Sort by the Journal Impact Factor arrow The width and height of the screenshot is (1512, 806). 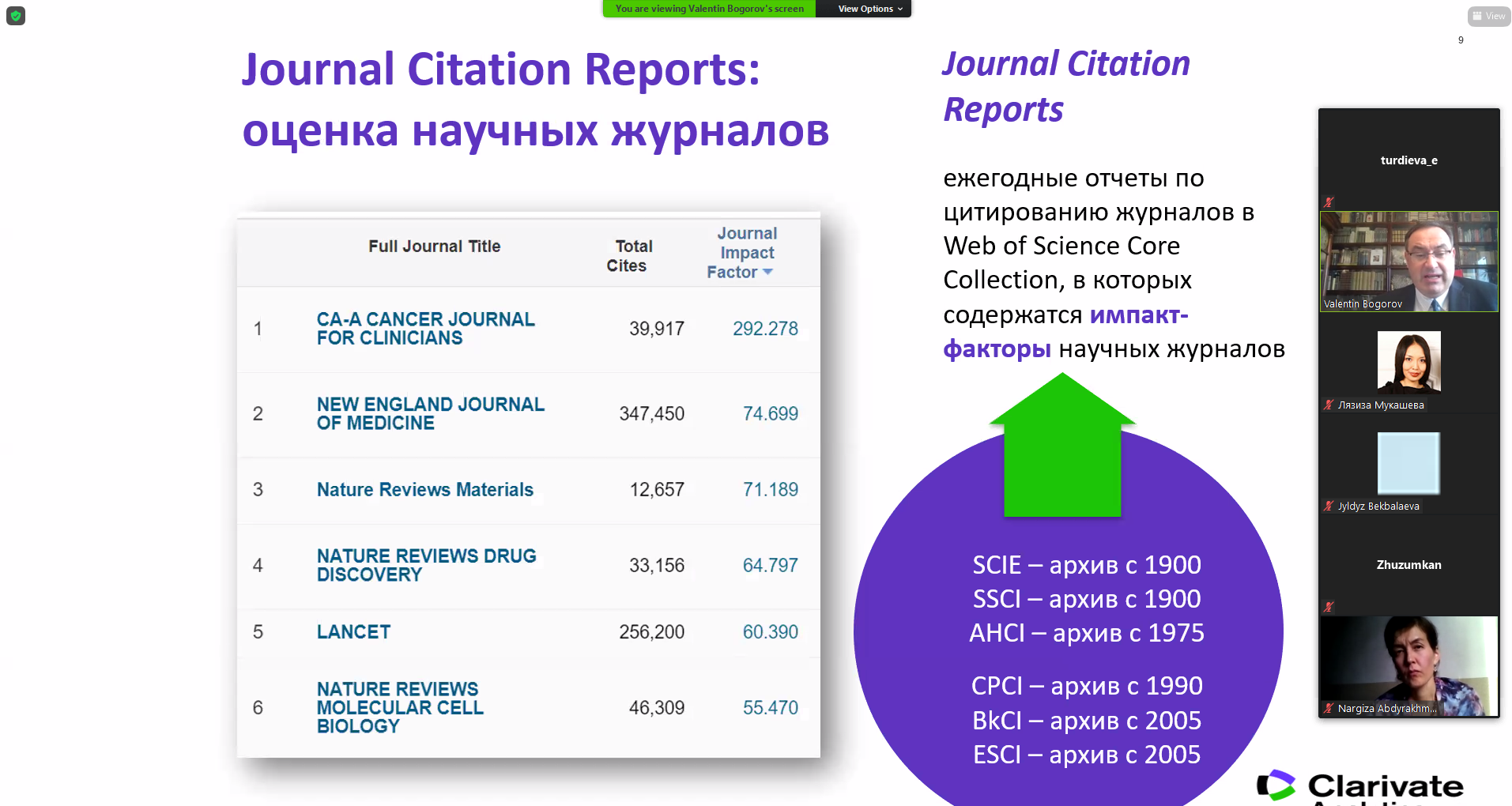pos(767,272)
